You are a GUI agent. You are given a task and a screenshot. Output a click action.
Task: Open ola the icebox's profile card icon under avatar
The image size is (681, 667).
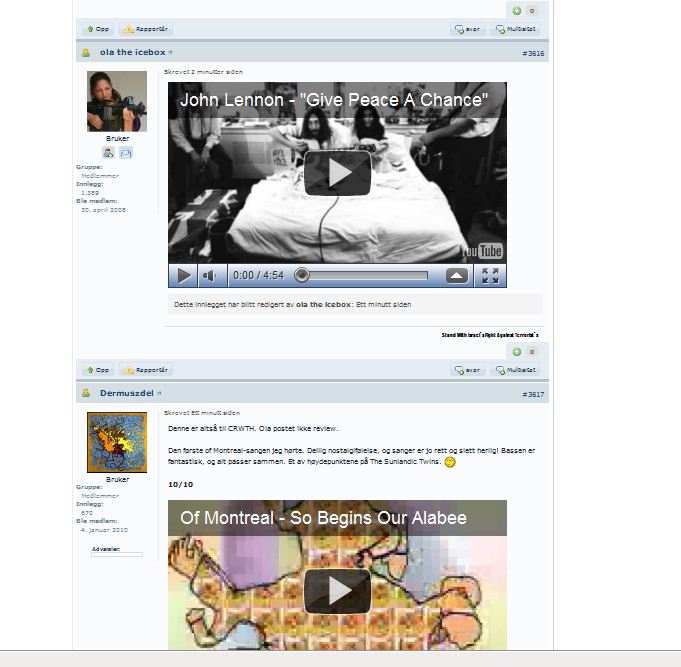click(109, 152)
